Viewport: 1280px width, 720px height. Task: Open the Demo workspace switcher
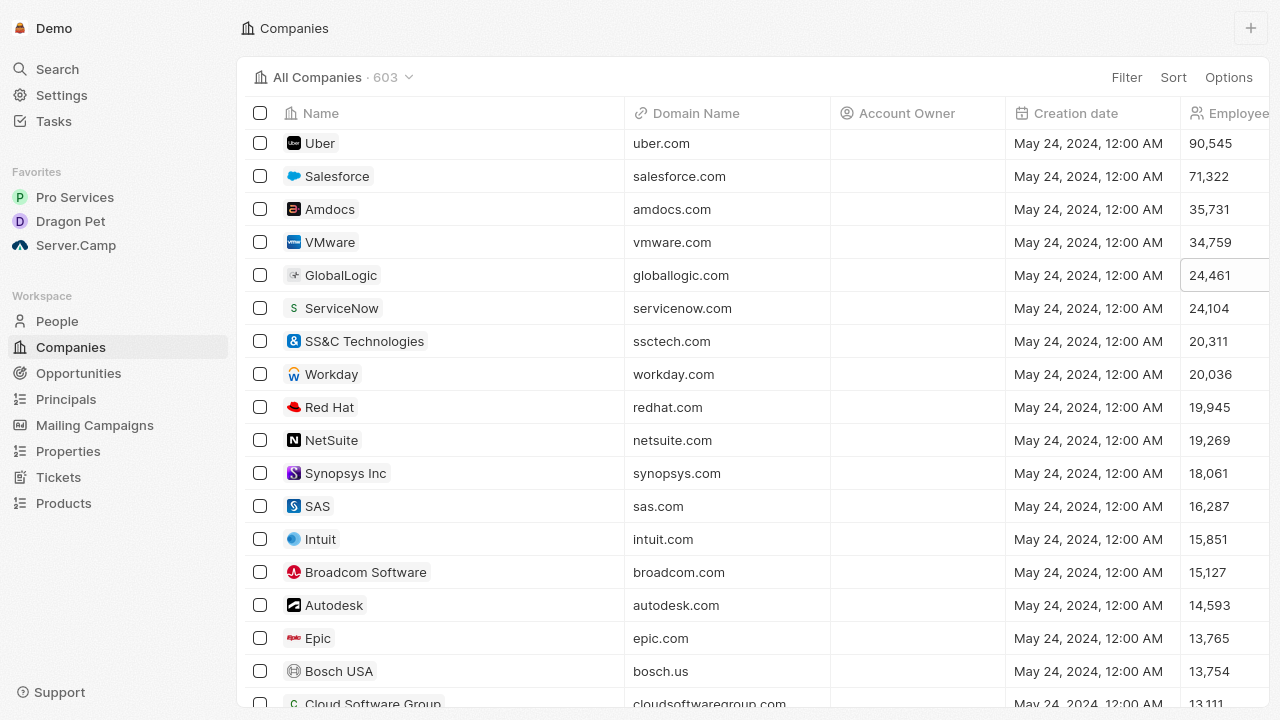click(x=43, y=28)
